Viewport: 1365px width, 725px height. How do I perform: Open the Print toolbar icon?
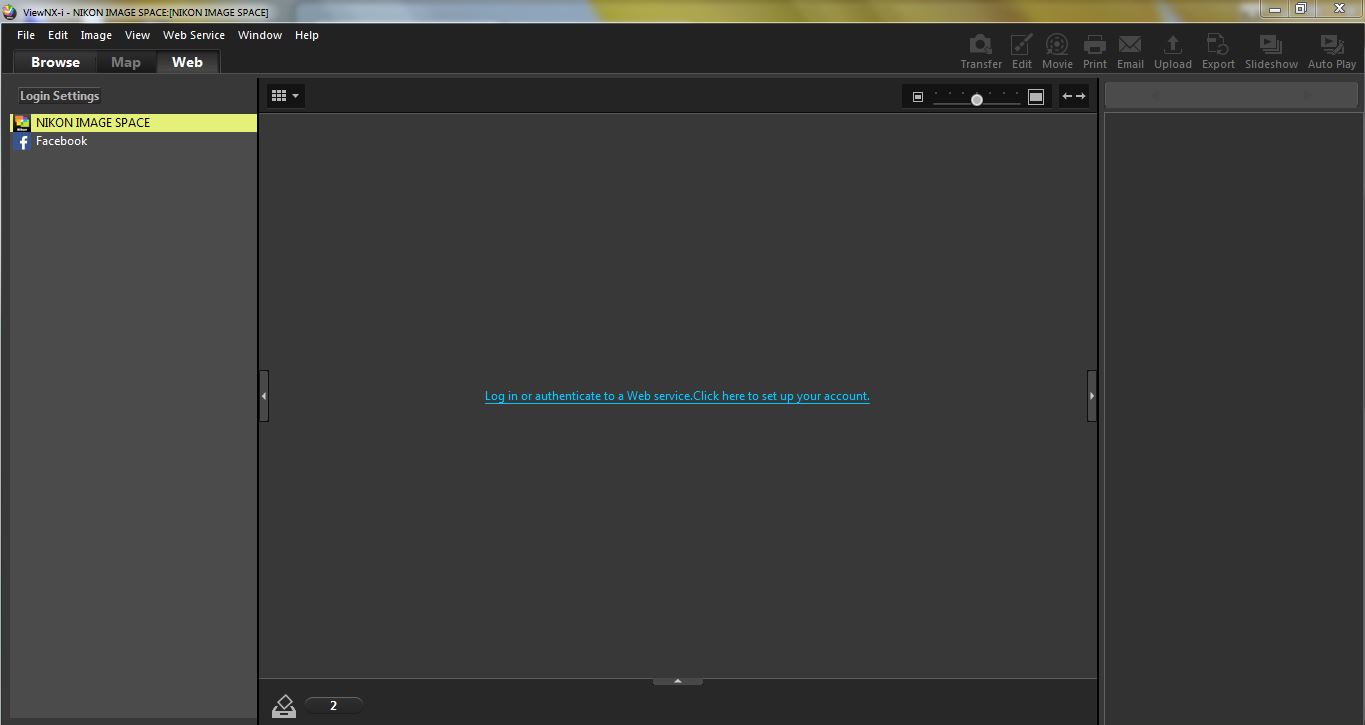tap(1095, 52)
